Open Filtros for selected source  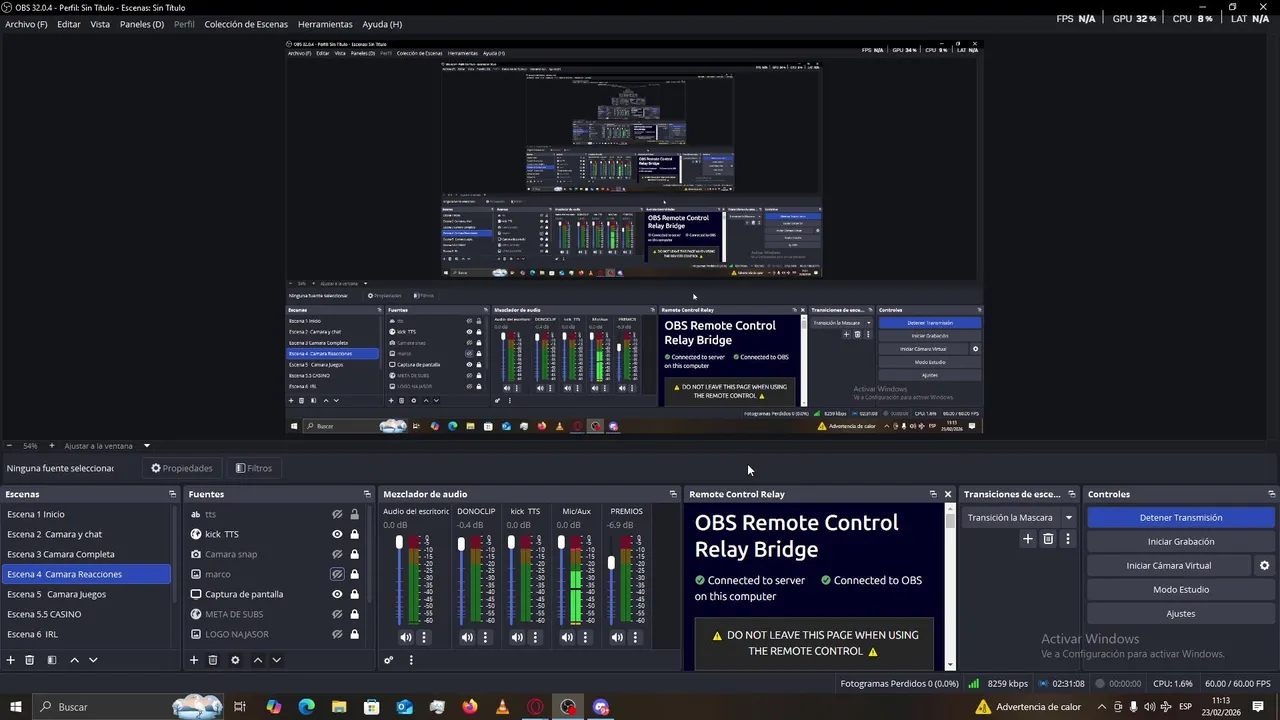(254, 468)
